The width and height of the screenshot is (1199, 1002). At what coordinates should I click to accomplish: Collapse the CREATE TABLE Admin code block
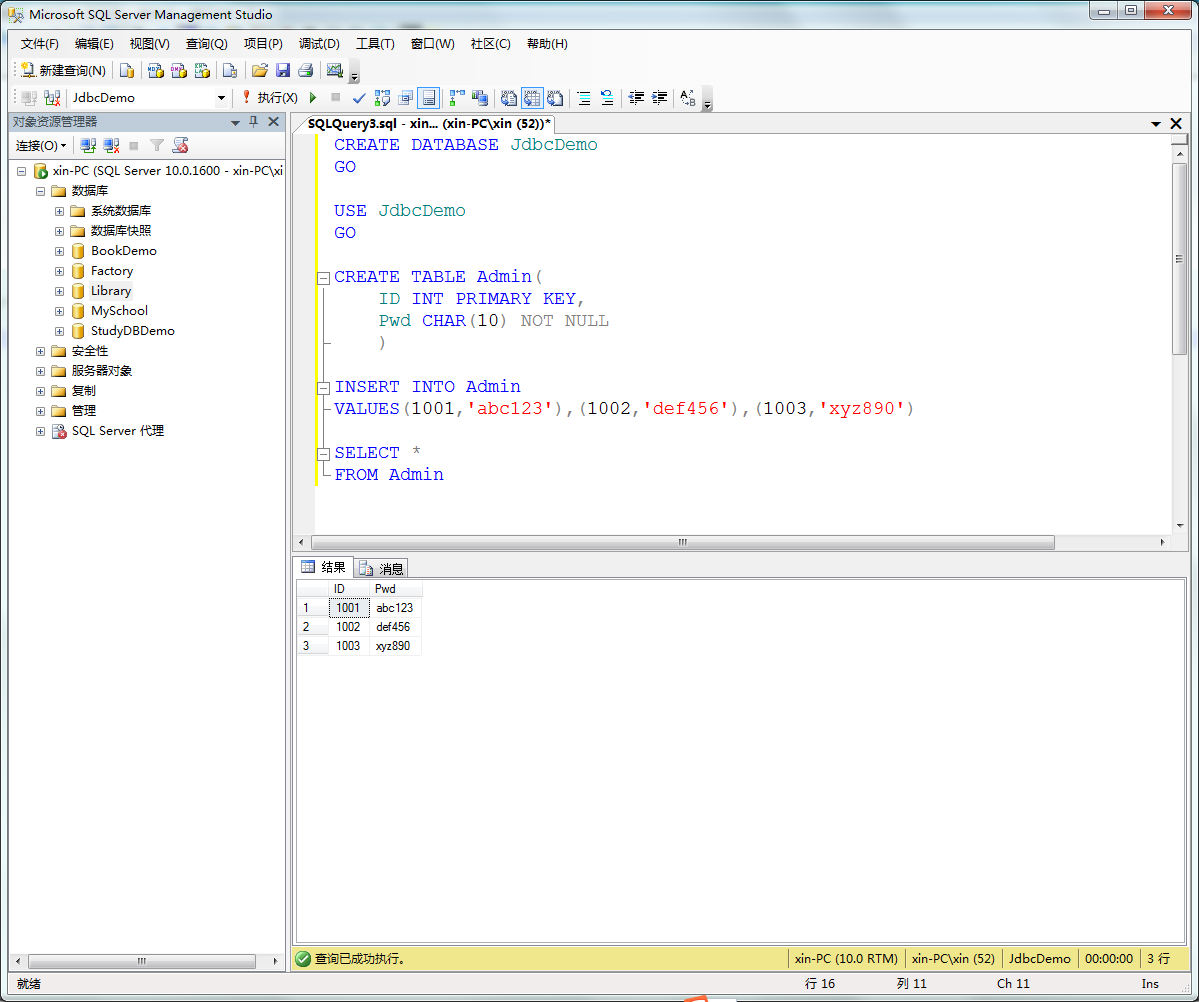click(x=323, y=278)
